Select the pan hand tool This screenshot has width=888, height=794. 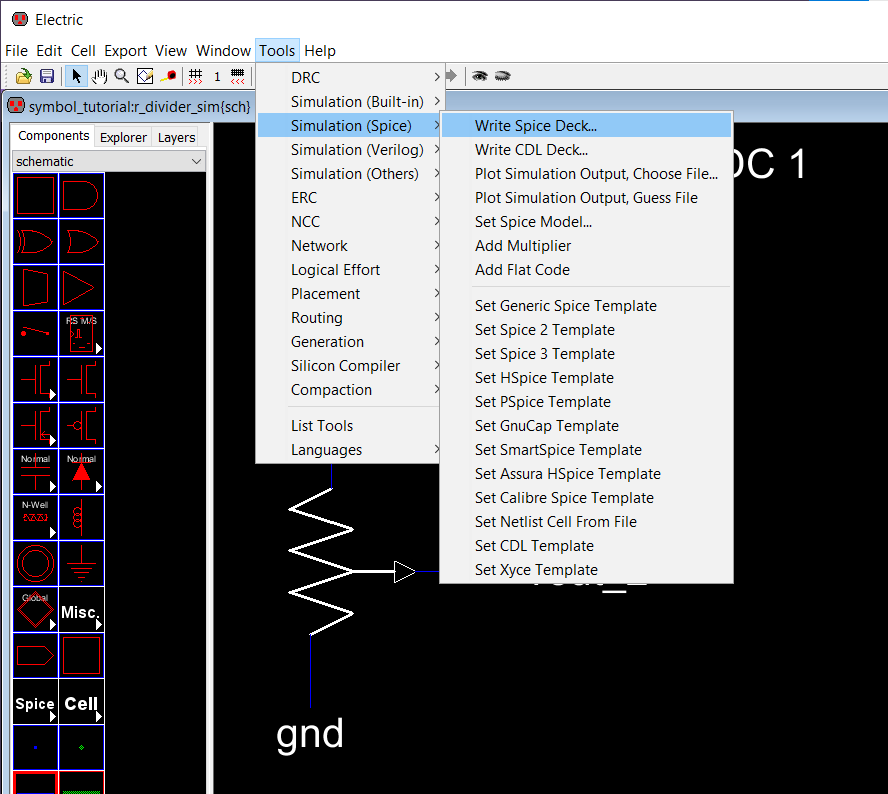click(100, 76)
